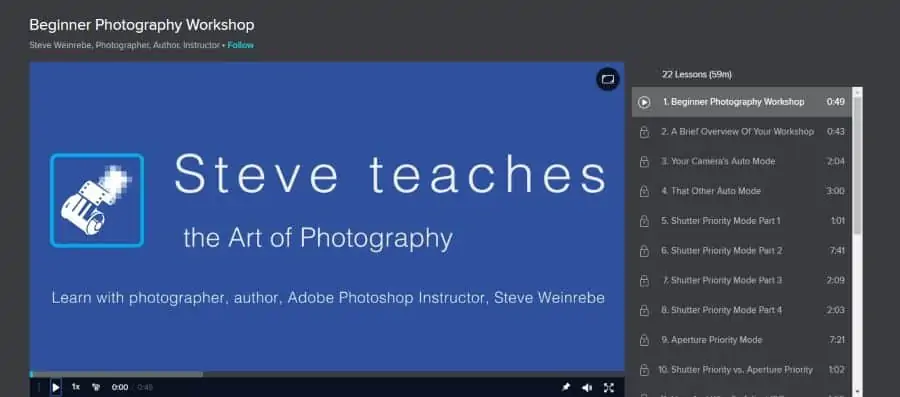Viewport: 900px width, 397px height.
Task: Click the video progress bar
Action: 327,374
